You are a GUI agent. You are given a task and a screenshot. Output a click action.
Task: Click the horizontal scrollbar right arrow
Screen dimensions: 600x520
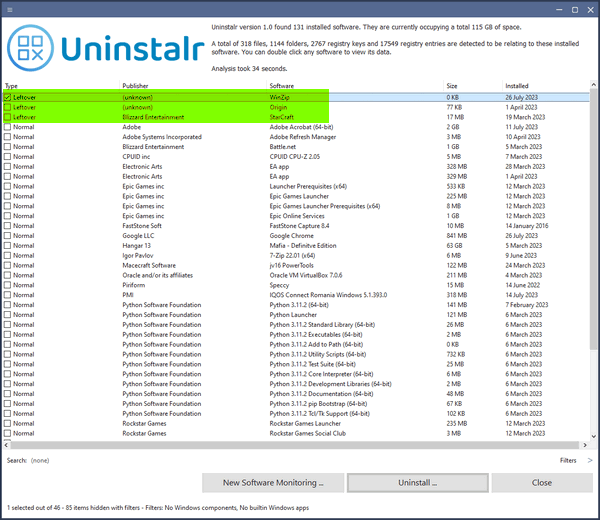pyautogui.click(x=585, y=445)
